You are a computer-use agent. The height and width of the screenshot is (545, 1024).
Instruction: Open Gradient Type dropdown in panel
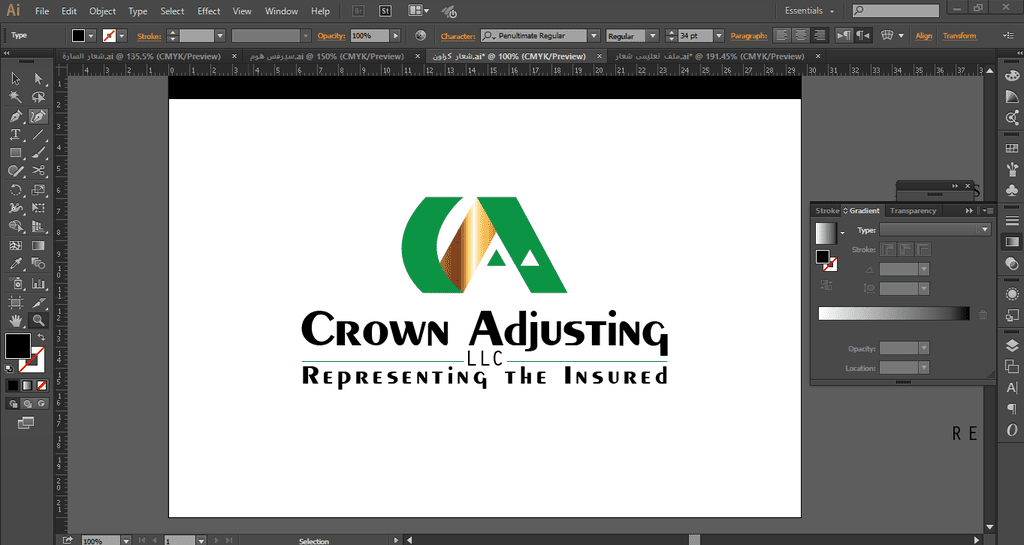point(935,229)
